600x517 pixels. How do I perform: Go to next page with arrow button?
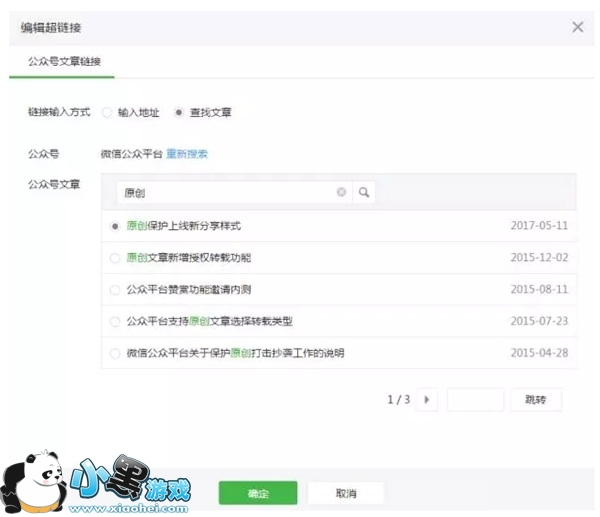click(427, 400)
